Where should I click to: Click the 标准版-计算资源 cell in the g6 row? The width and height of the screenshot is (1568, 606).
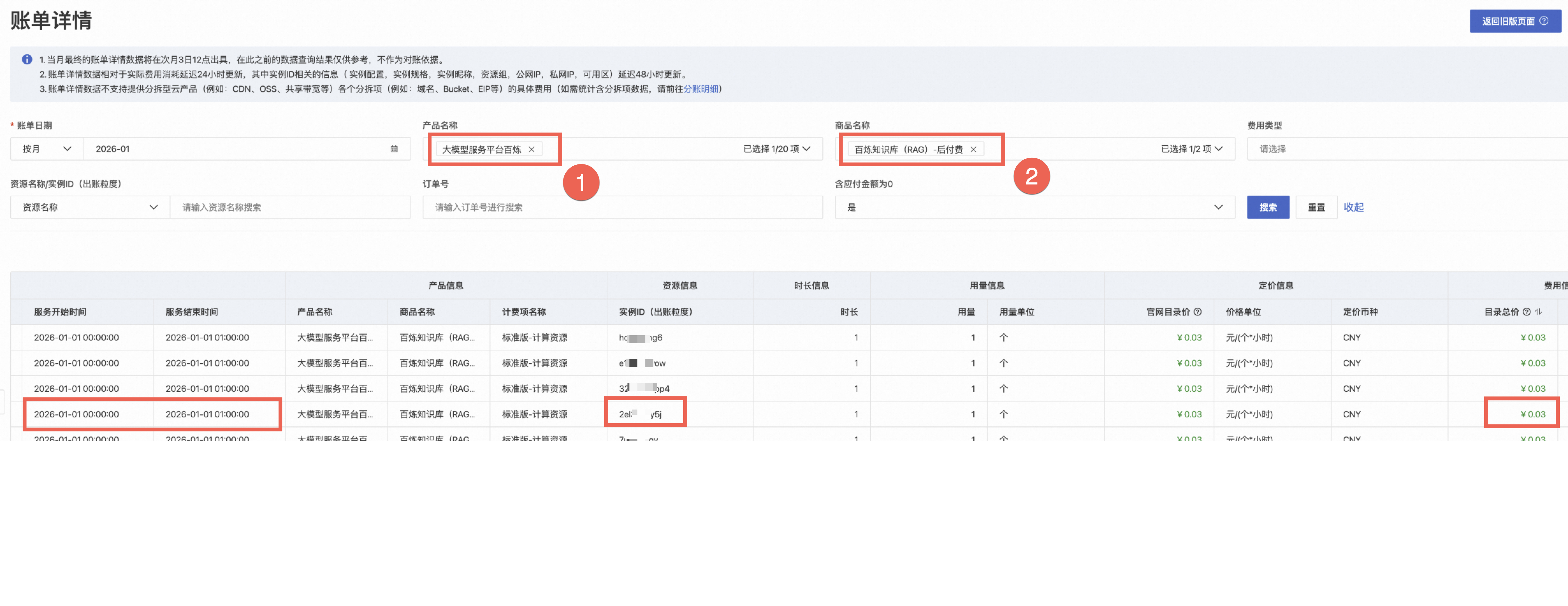[x=534, y=338]
